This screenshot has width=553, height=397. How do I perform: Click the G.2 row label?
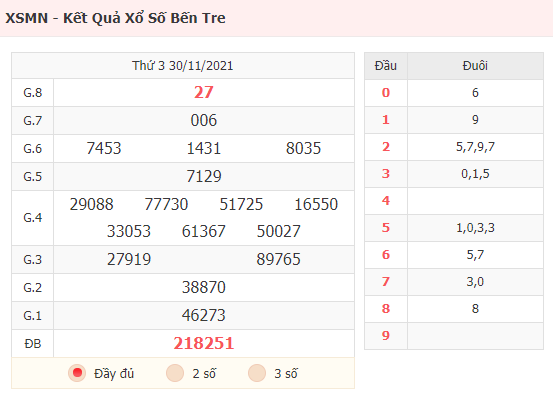click(x=33, y=287)
